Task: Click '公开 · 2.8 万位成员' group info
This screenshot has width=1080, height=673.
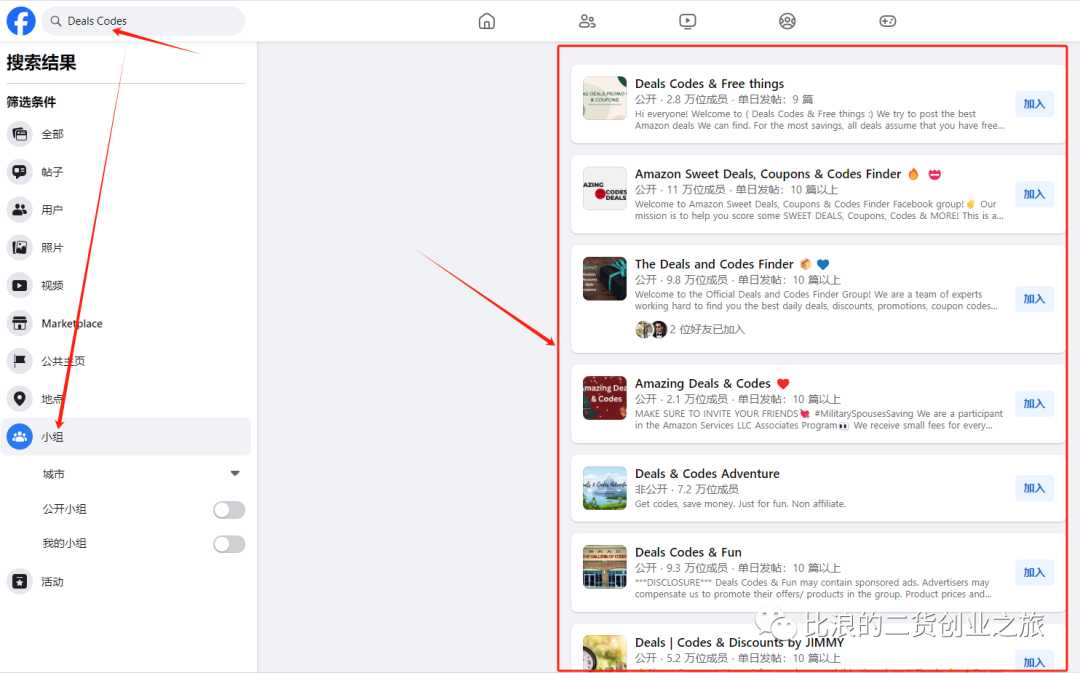Action: coord(680,99)
